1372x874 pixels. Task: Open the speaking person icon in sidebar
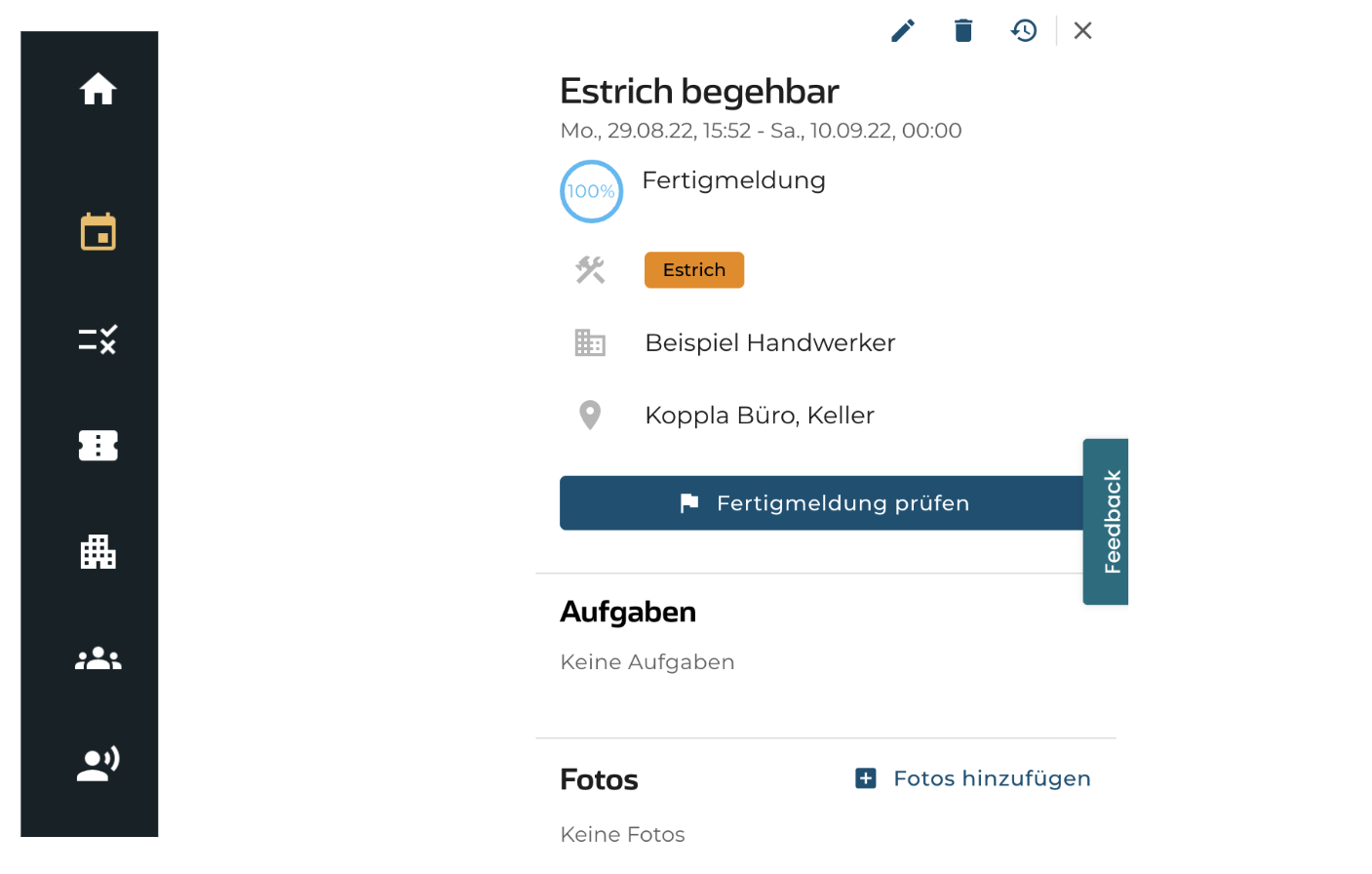pos(98,763)
